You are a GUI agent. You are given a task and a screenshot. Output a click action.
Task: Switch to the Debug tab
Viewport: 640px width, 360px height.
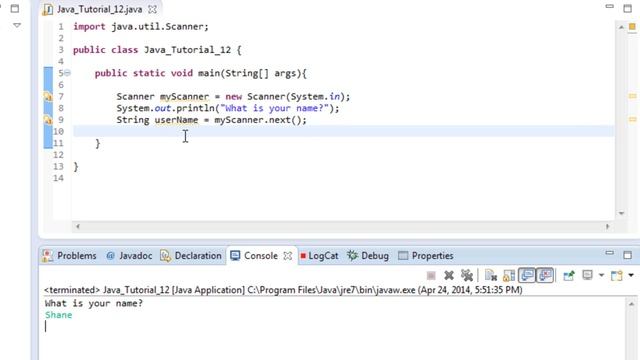click(x=368, y=256)
